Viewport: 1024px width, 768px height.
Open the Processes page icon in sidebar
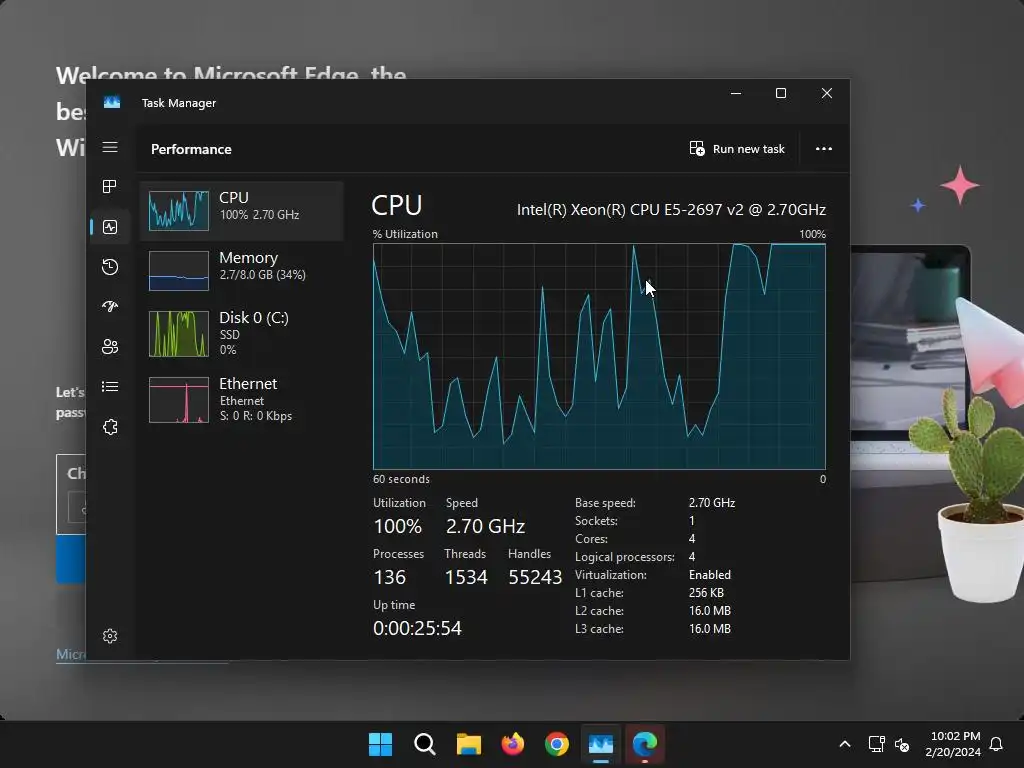(x=110, y=187)
